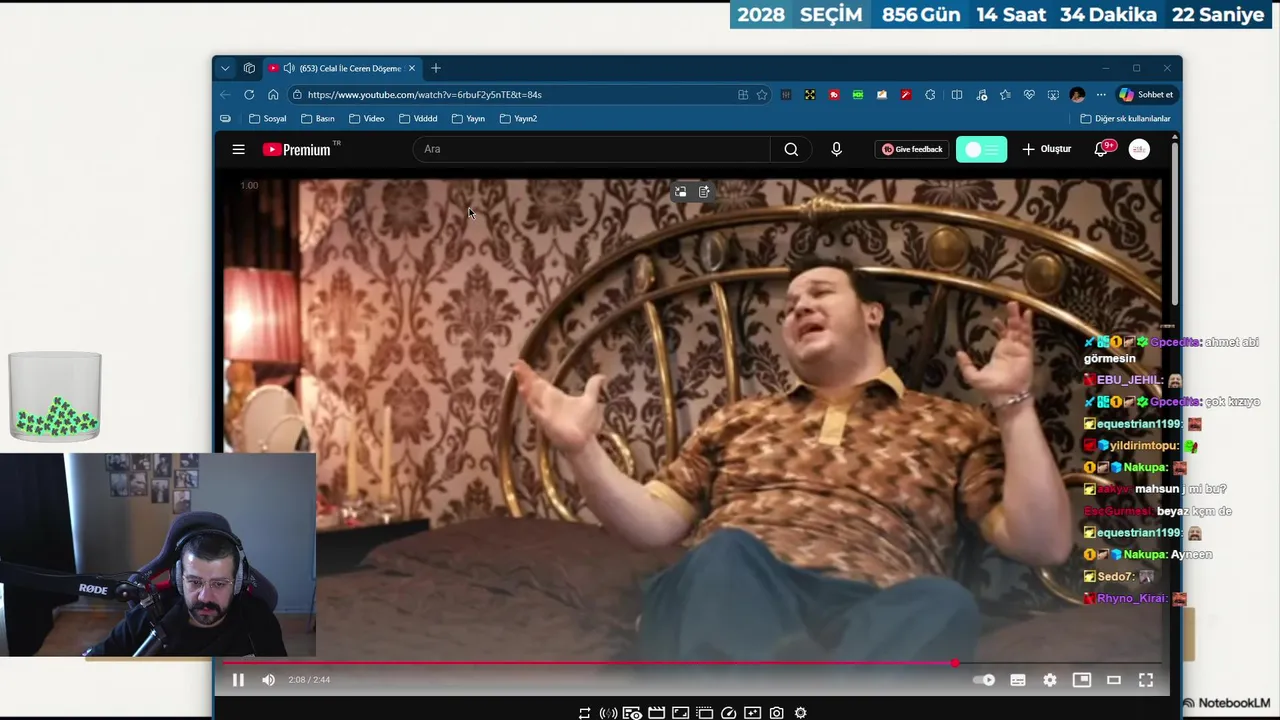This screenshot has width=1280, height=720.
Task: Open a new browser tab
Action: 435,68
